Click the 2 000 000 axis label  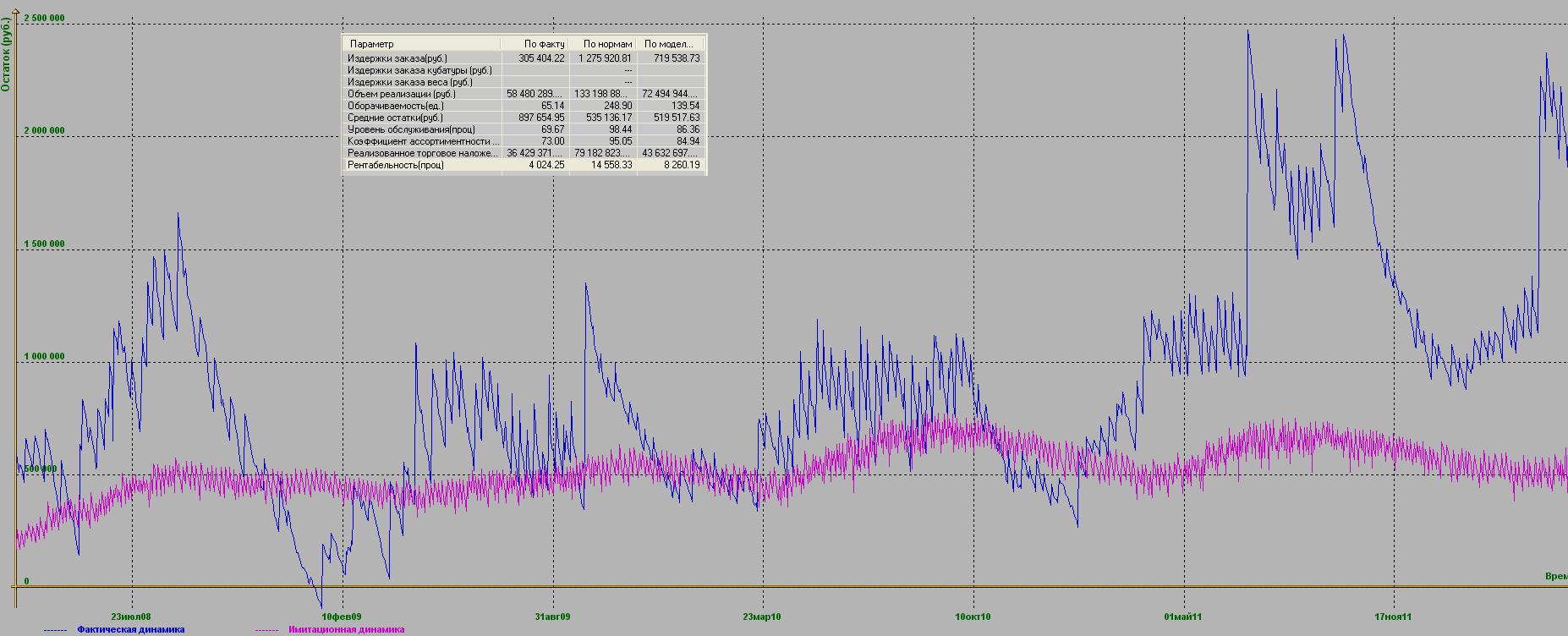pyautogui.click(x=44, y=131)
